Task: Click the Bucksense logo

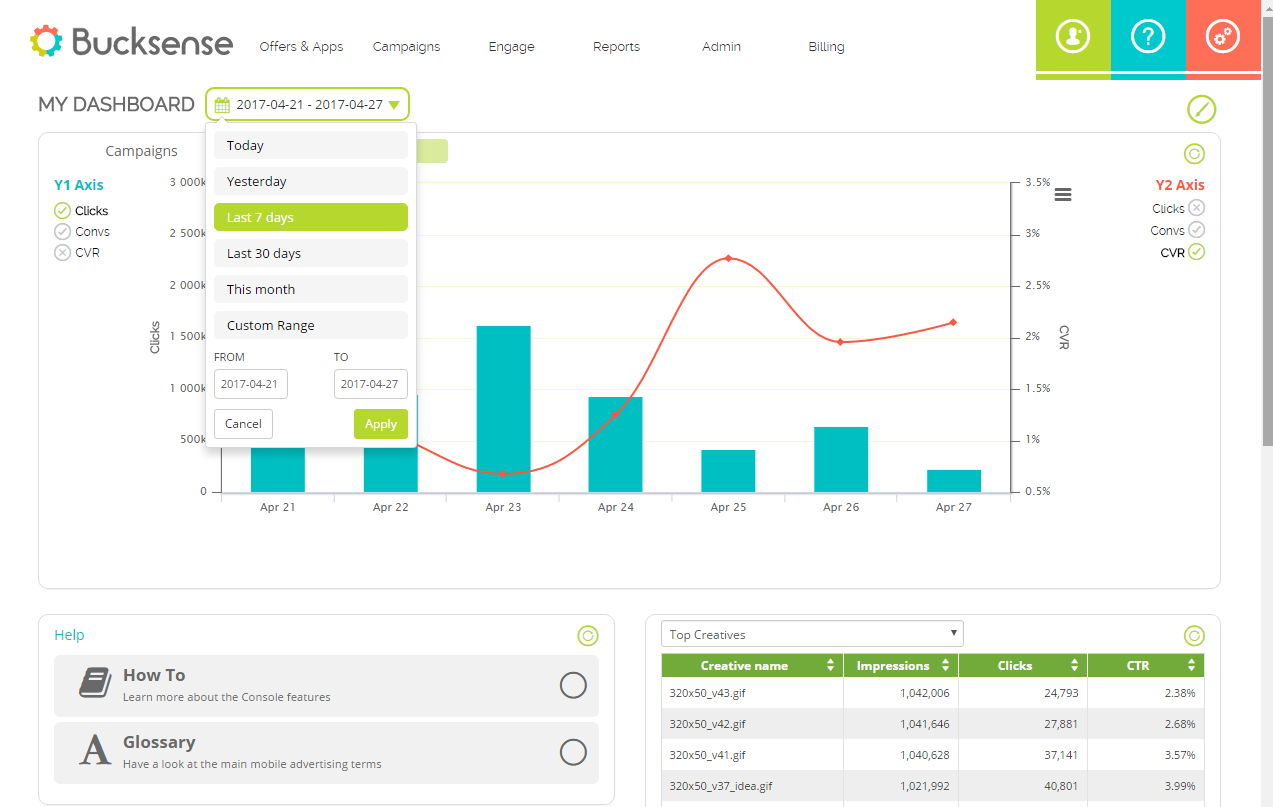Action: tap(131, 42)
